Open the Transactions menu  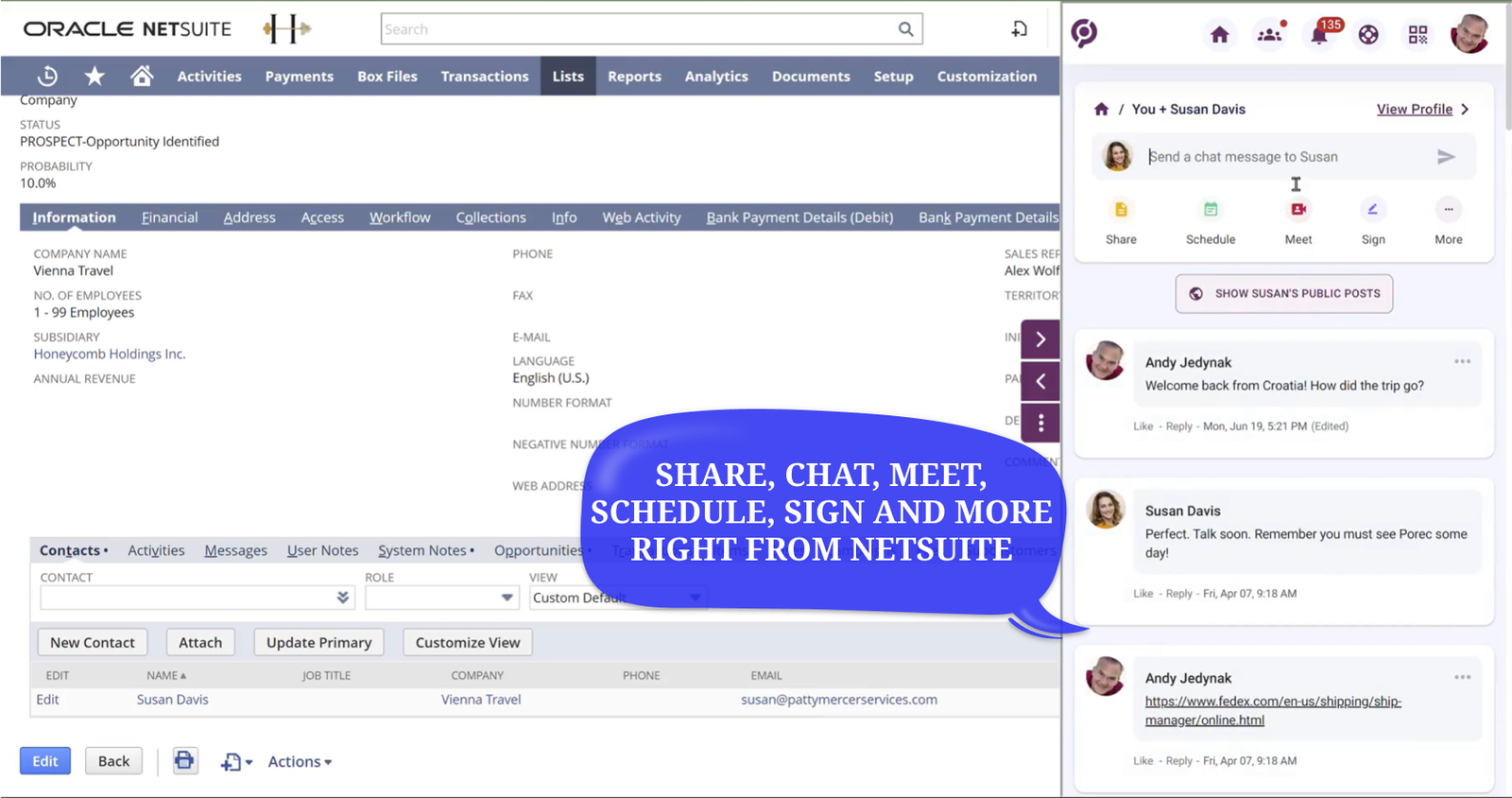(485, 76)
